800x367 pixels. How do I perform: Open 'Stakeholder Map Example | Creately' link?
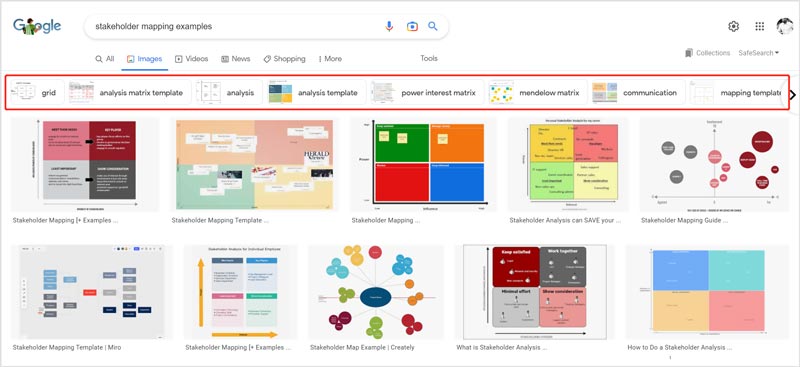pyautogui.click(x=362, y=348)
